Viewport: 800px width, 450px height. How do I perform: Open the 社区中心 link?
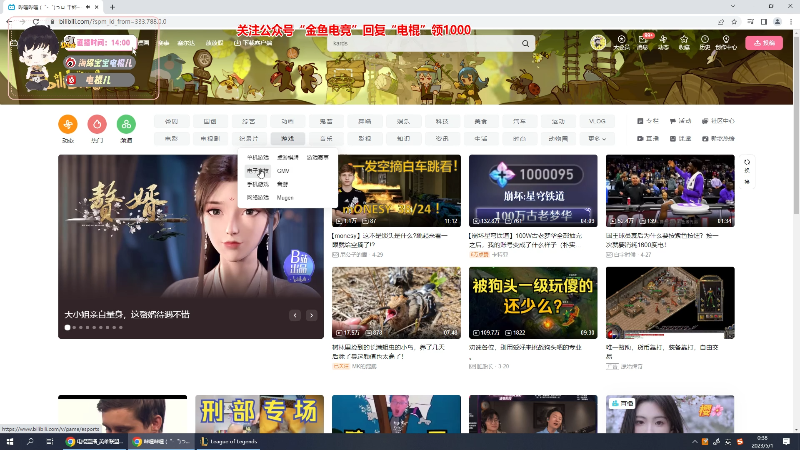pyautogui.click(x=718, y=121)
